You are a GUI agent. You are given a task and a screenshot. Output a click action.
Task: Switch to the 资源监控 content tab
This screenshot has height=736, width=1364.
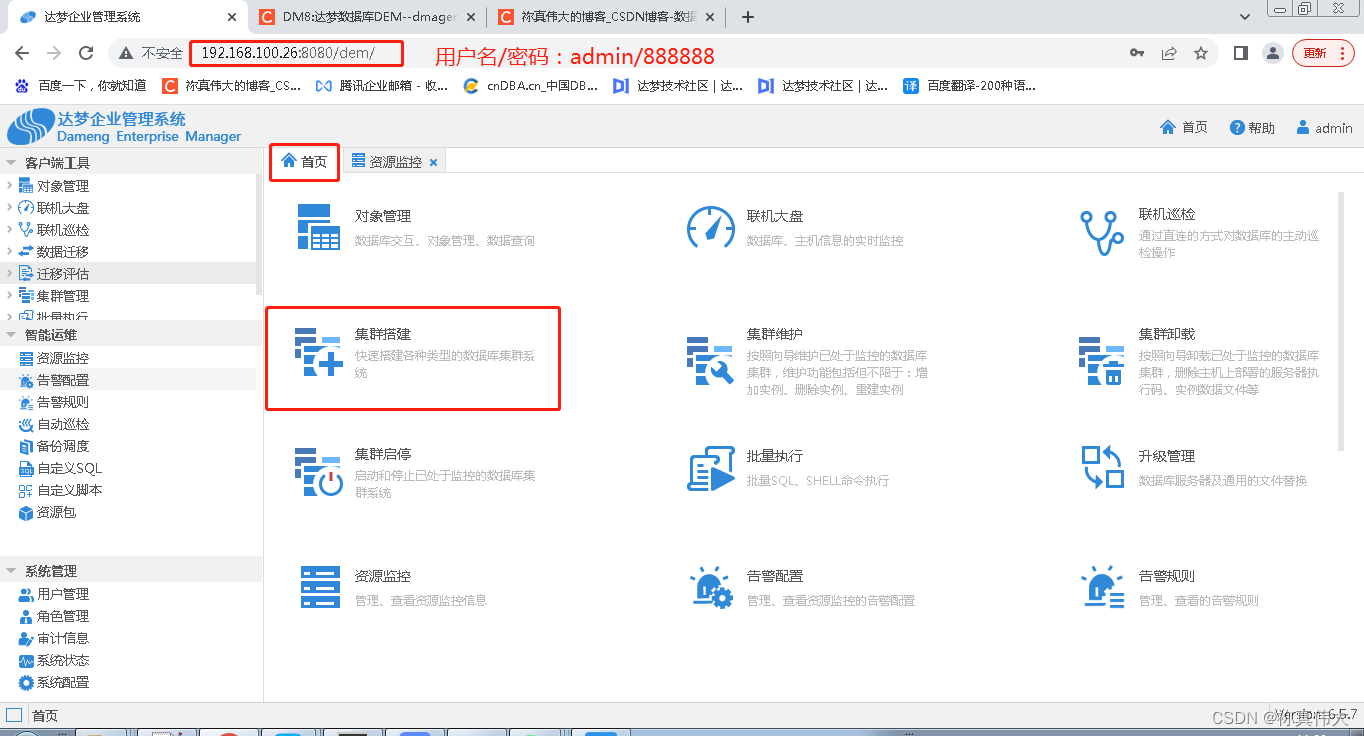pos(394,161)
